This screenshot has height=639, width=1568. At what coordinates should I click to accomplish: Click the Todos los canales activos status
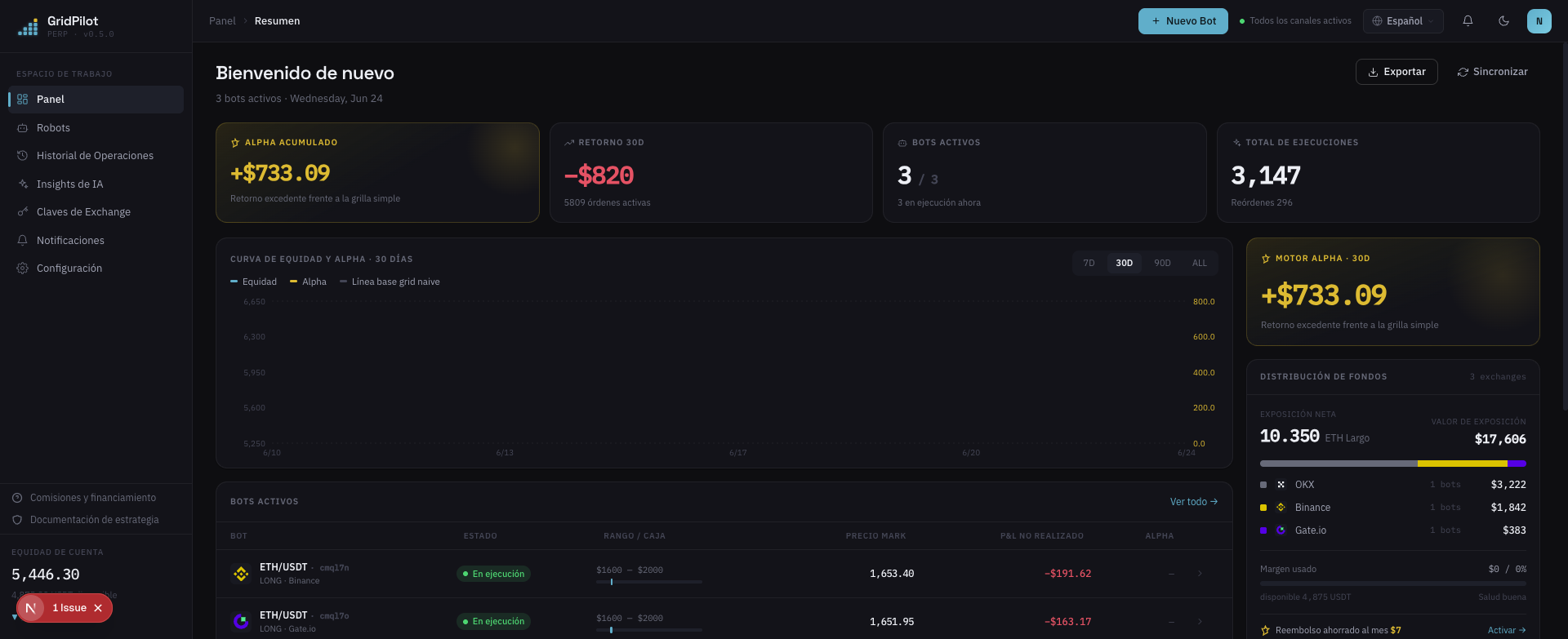[1295, 21]
